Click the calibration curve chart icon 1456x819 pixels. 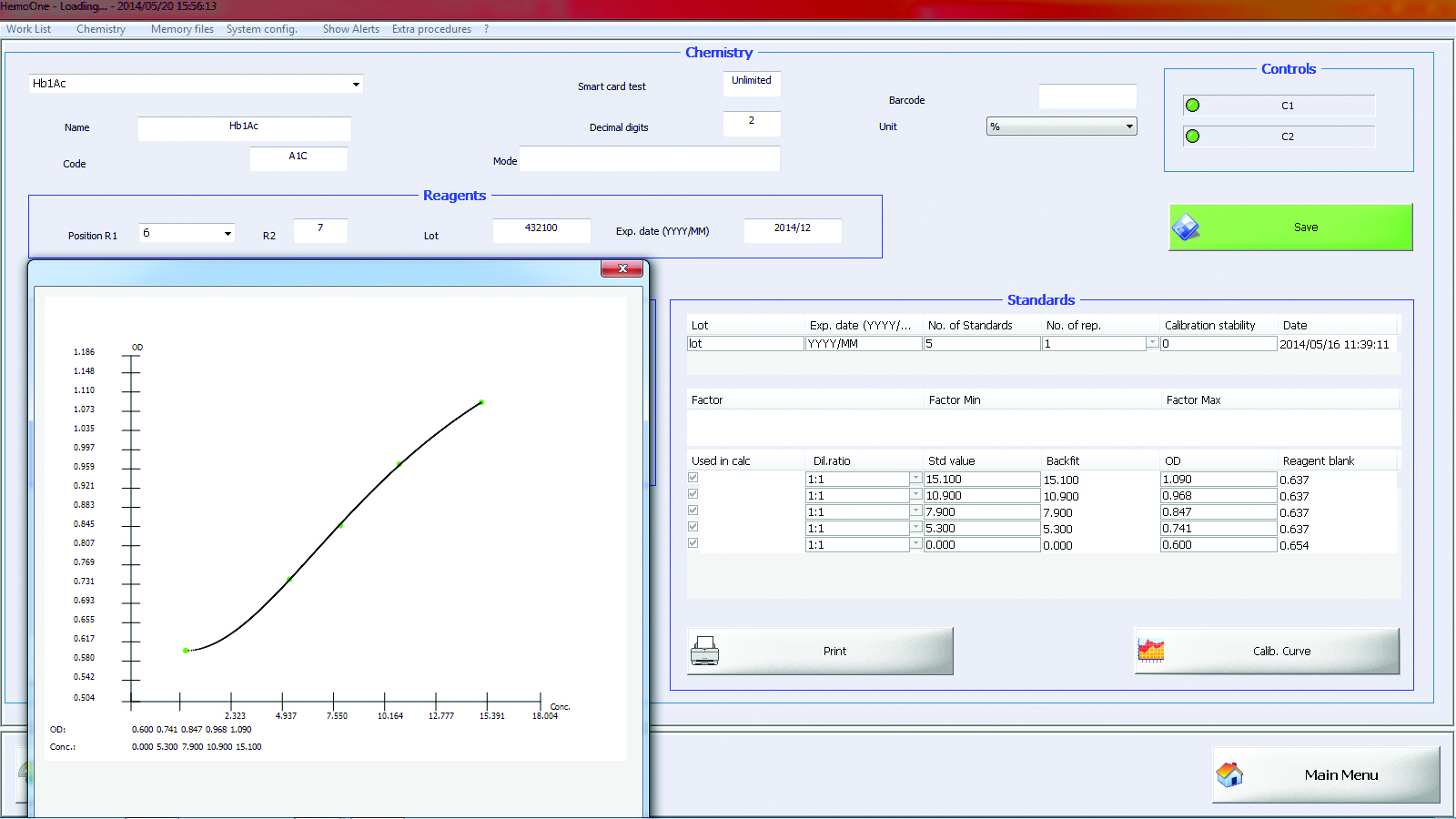coord(1151,651)
